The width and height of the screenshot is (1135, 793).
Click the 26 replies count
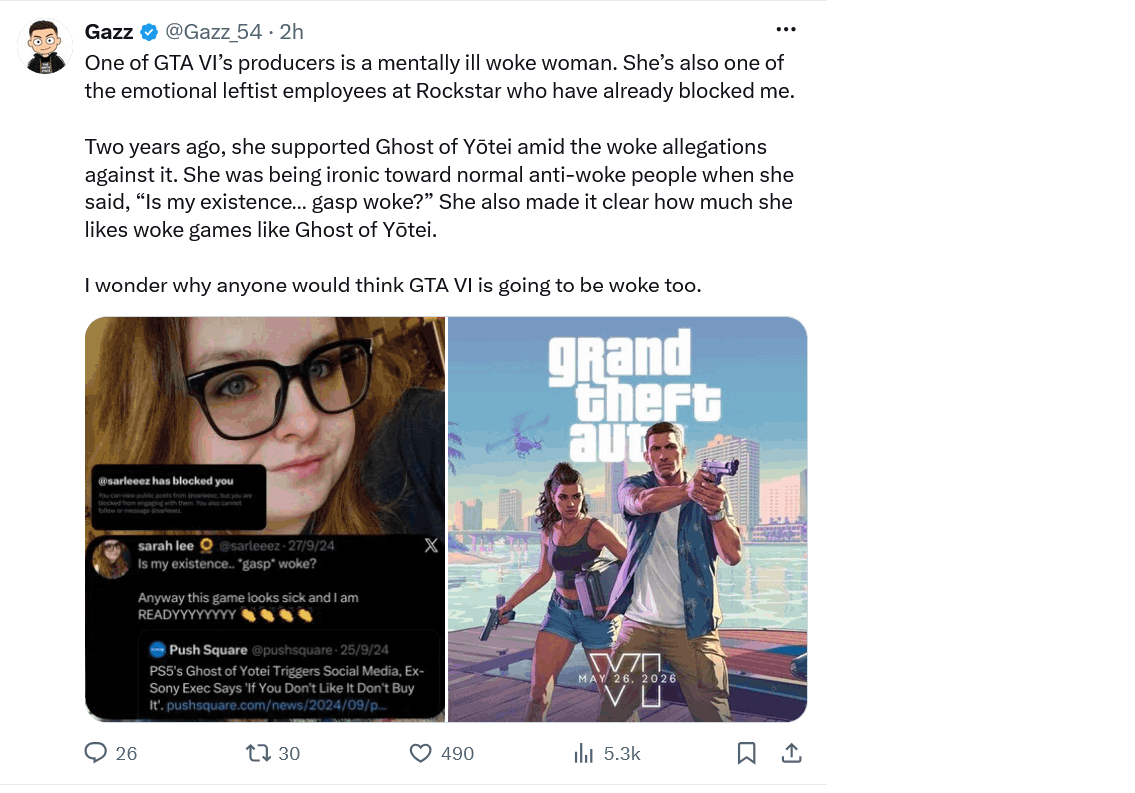126,754
